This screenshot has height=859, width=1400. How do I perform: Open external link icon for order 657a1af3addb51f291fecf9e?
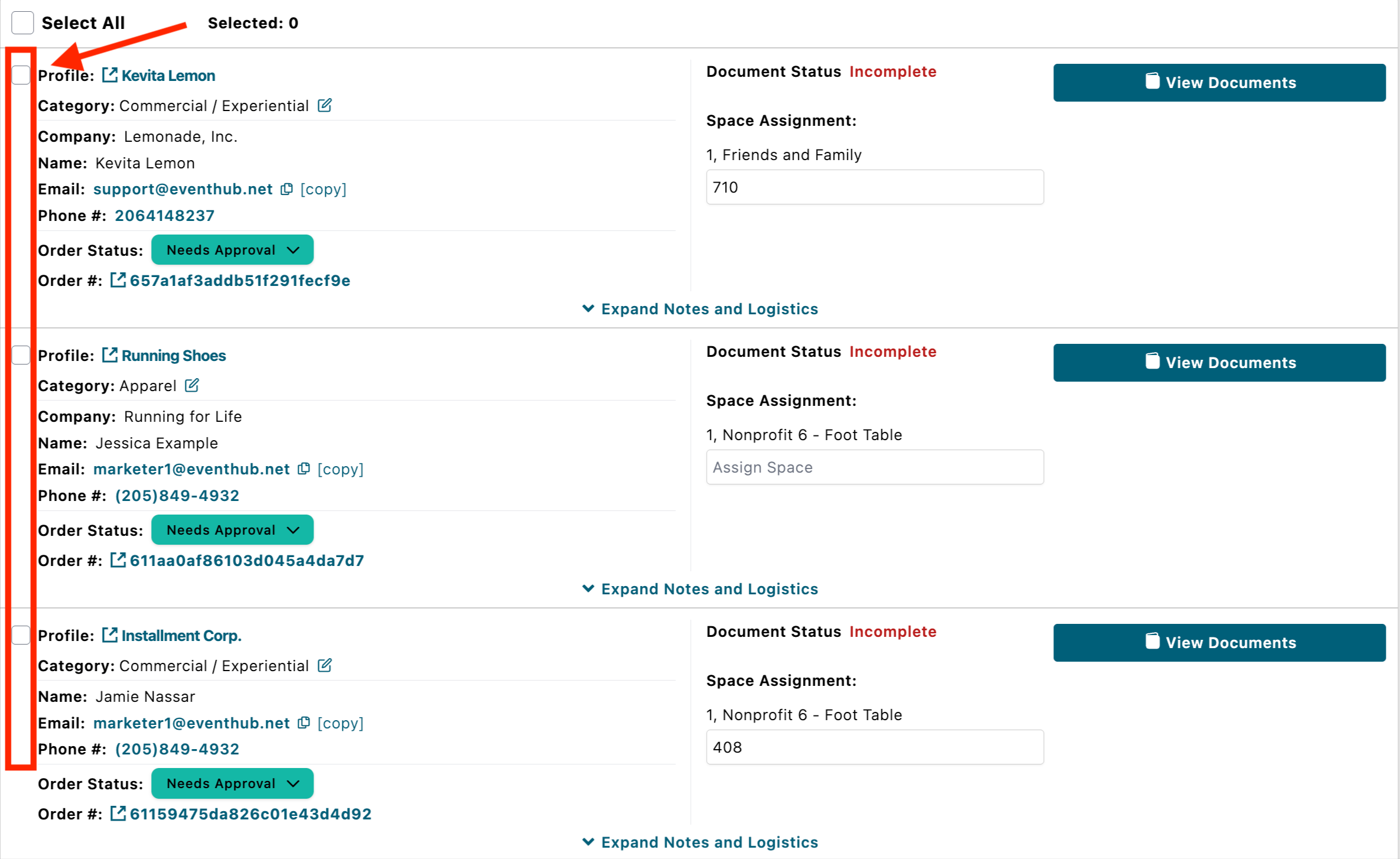click(x=118, y=281)
